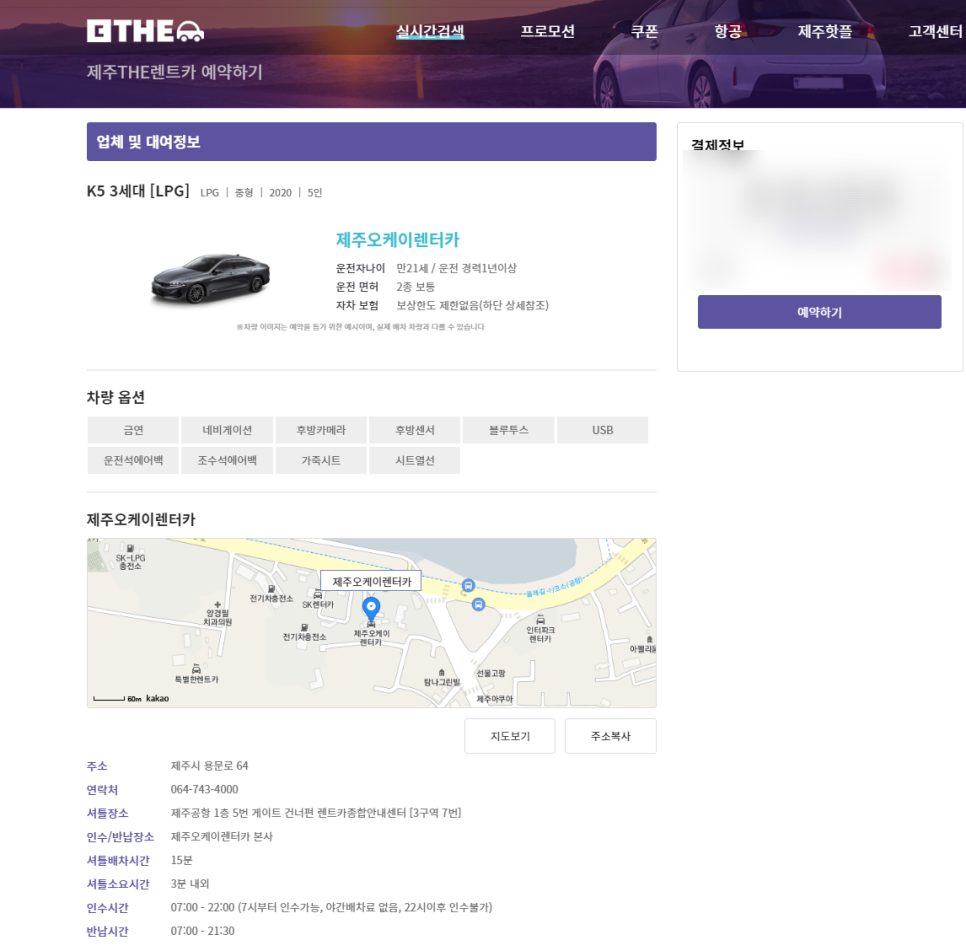Image resolution: width=966 pixels, height=951 pixels.
Task: Click the USB option tag
Action: click(603, 430)
